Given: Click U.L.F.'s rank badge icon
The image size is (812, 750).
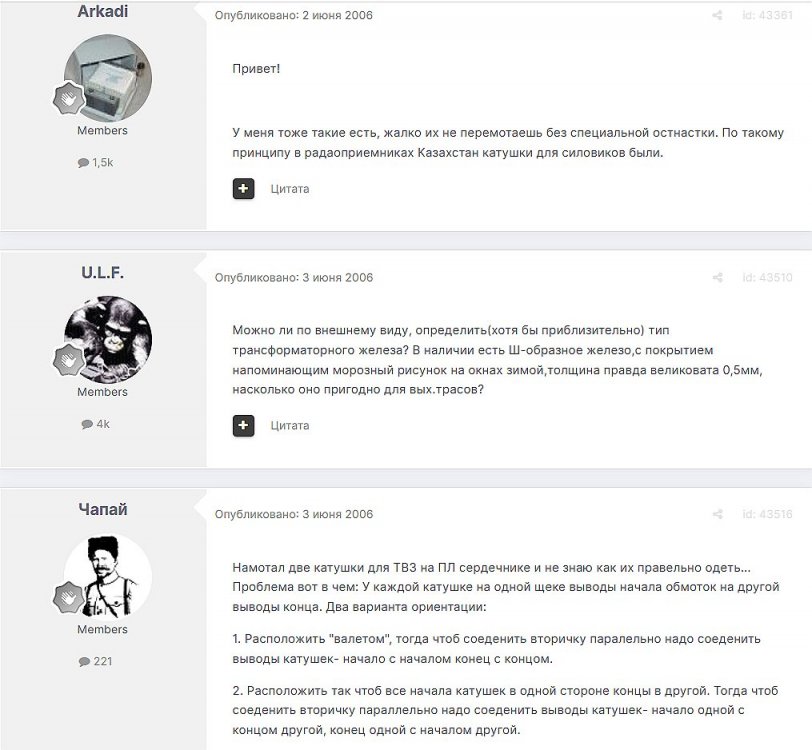Looking at the screenshot, I should [x=69, y=359].
